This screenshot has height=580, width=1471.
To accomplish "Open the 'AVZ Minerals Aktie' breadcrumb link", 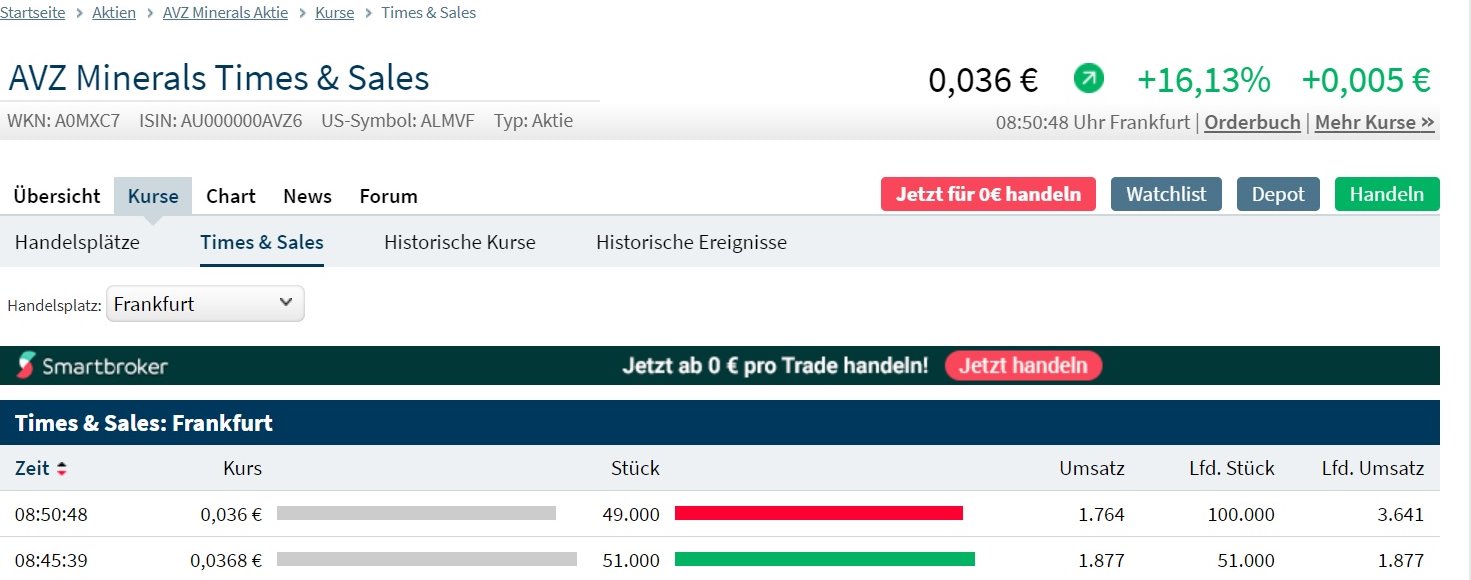I will (x=225, y=12).
